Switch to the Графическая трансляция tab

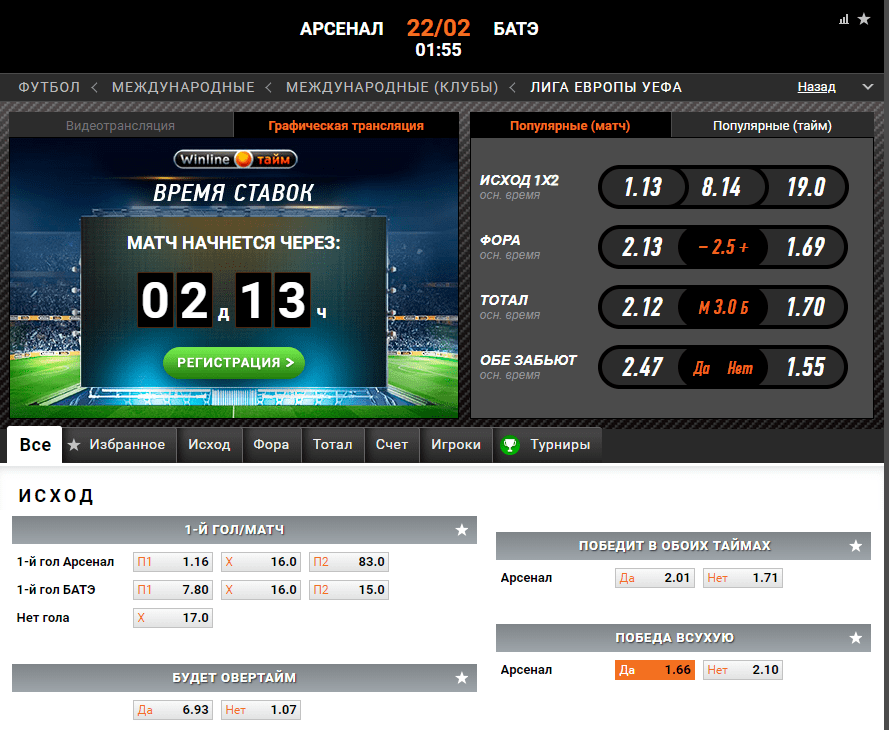point(346,125)
